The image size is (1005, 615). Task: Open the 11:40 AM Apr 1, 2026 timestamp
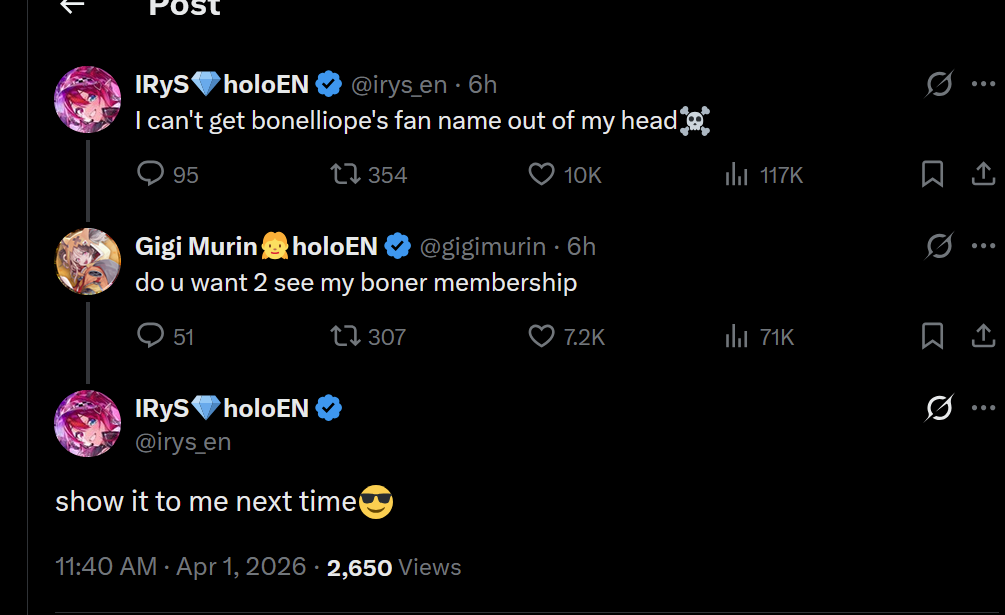click(181, 567)
